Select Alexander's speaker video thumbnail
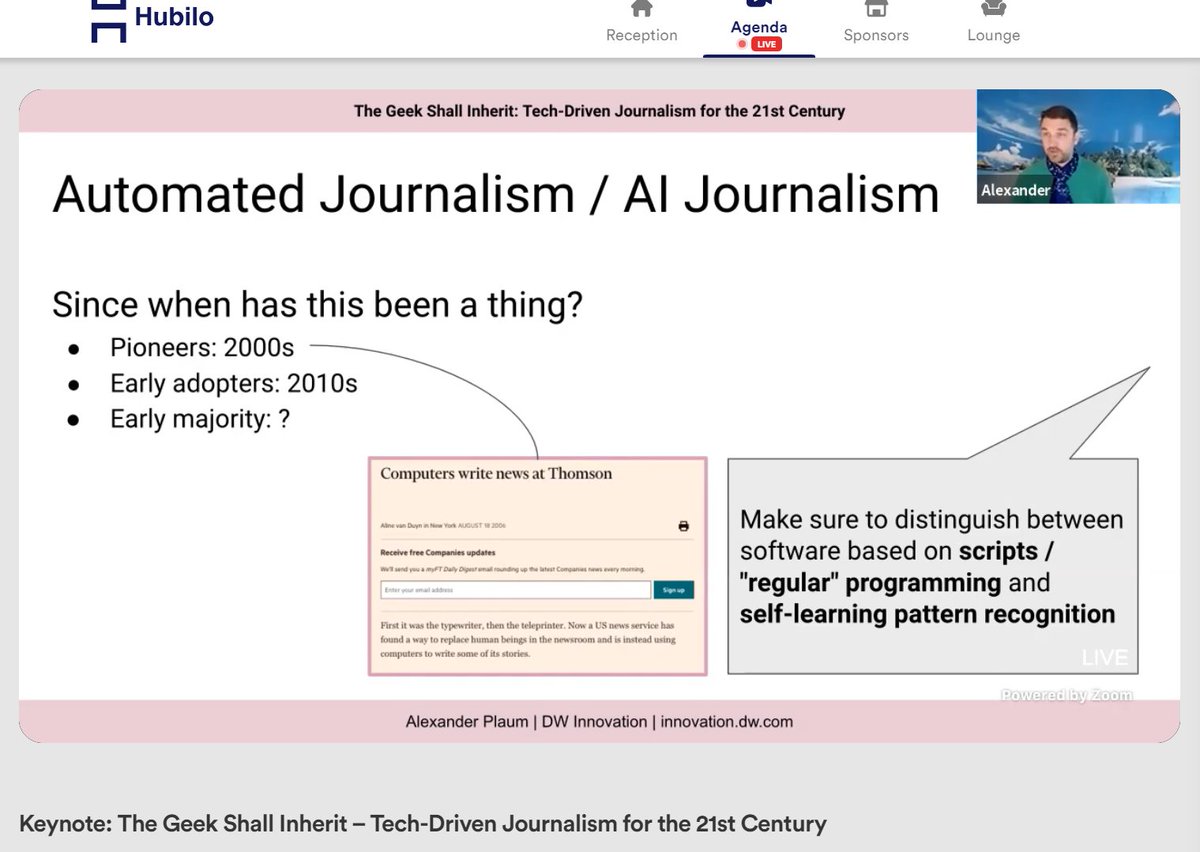Viewport: 1200px width, 852px height. pos(1078,146)
